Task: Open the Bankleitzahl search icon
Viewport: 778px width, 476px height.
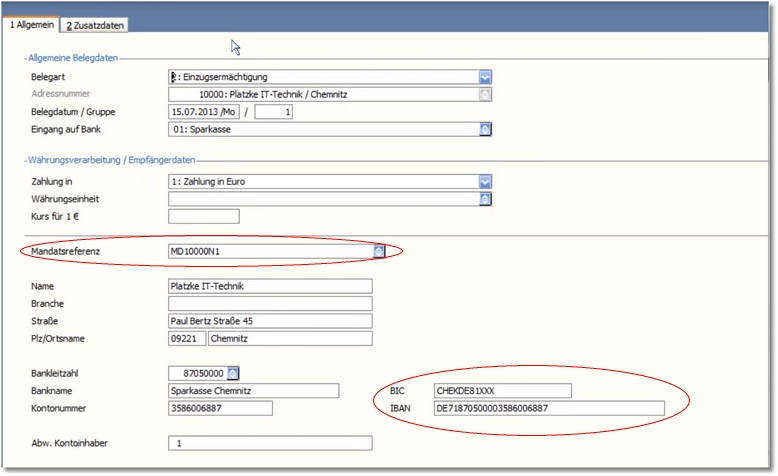Action: (x=233, y=373)
